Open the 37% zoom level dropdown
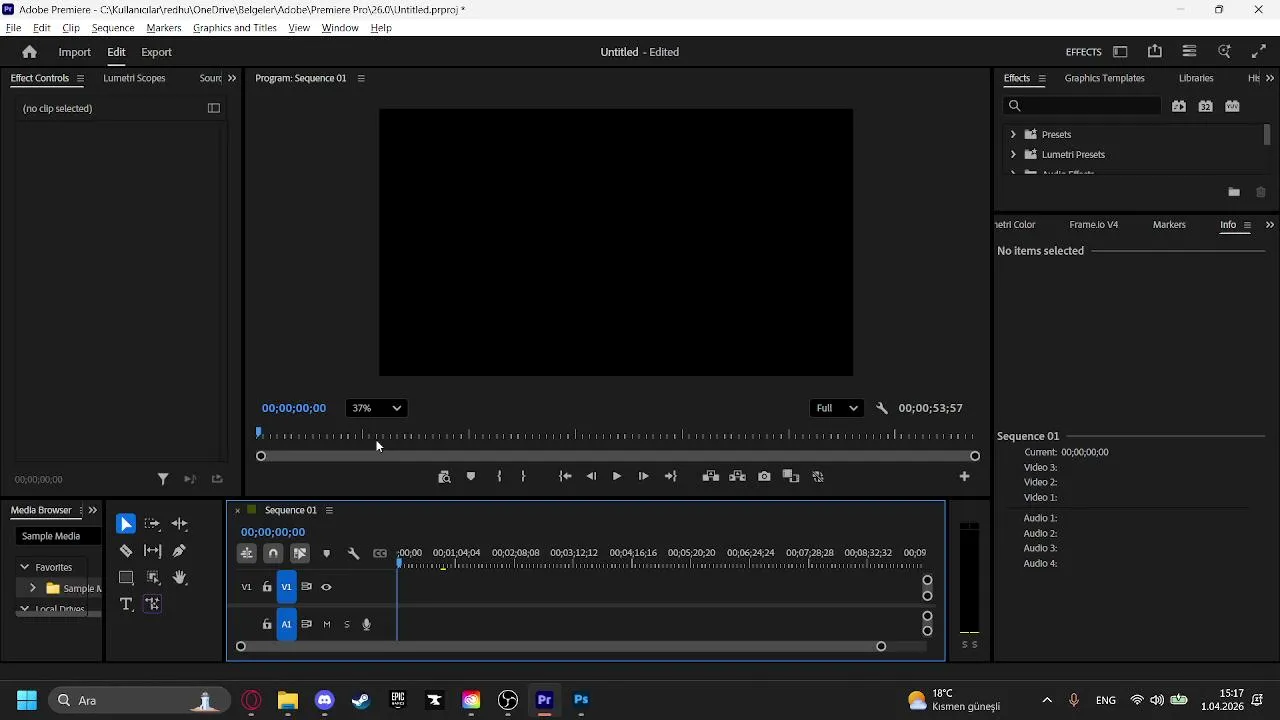The image size is (1280, 720). [376, 408]
